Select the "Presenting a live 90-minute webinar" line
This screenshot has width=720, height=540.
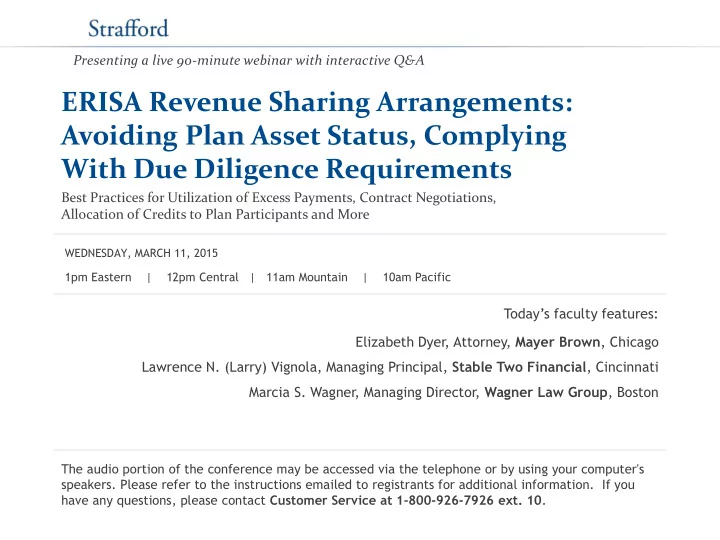click(248, 61)
